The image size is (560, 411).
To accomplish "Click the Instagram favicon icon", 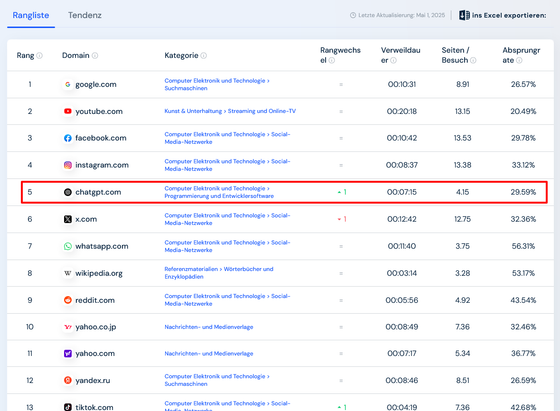I will tap(68, 165).
